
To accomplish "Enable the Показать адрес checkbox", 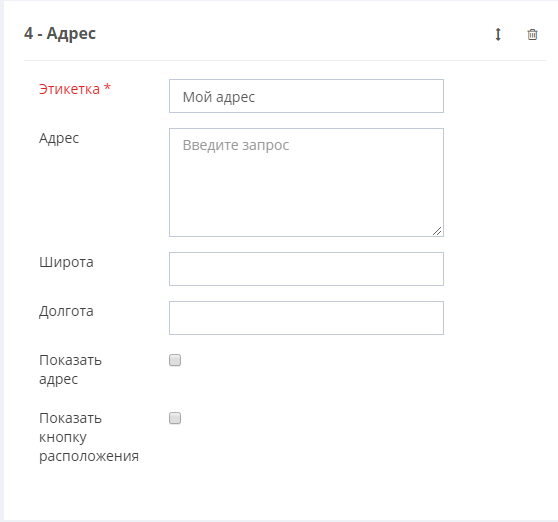I will 175,360.
